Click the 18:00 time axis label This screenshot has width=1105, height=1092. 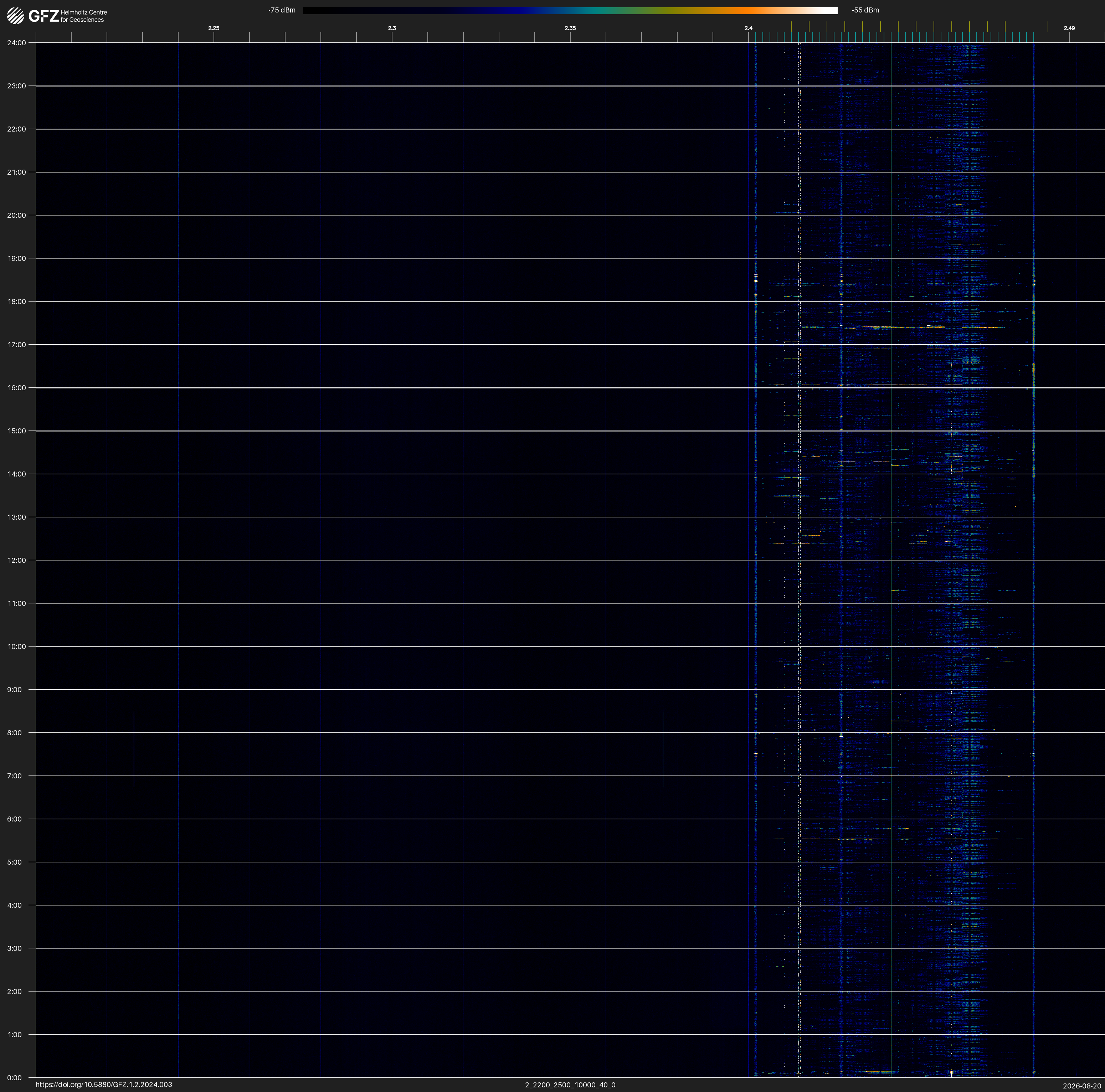click(x=17, y=301)
